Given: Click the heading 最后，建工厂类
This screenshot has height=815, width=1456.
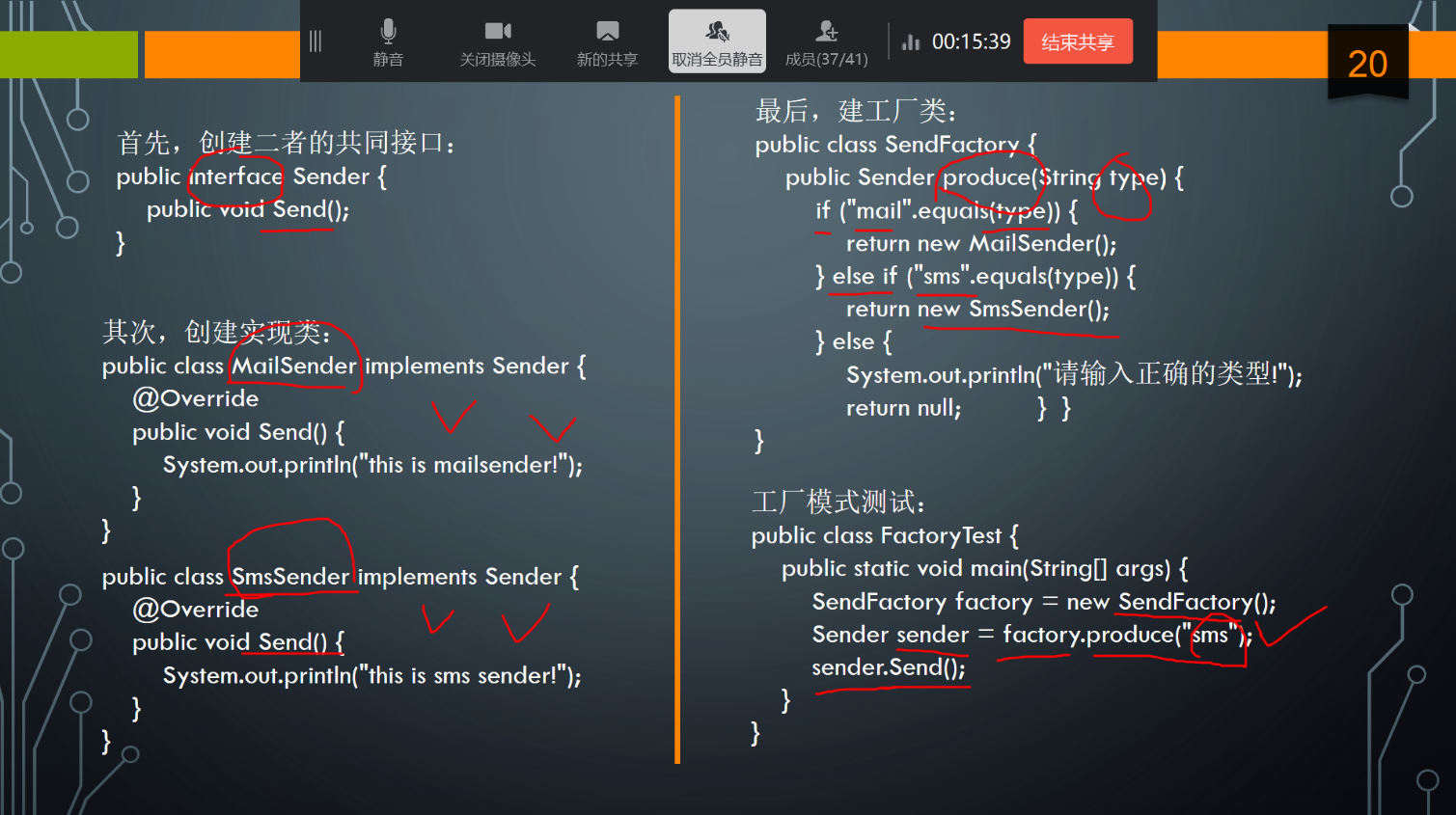Looking at the screenshot, I should (x=855, y=112).
